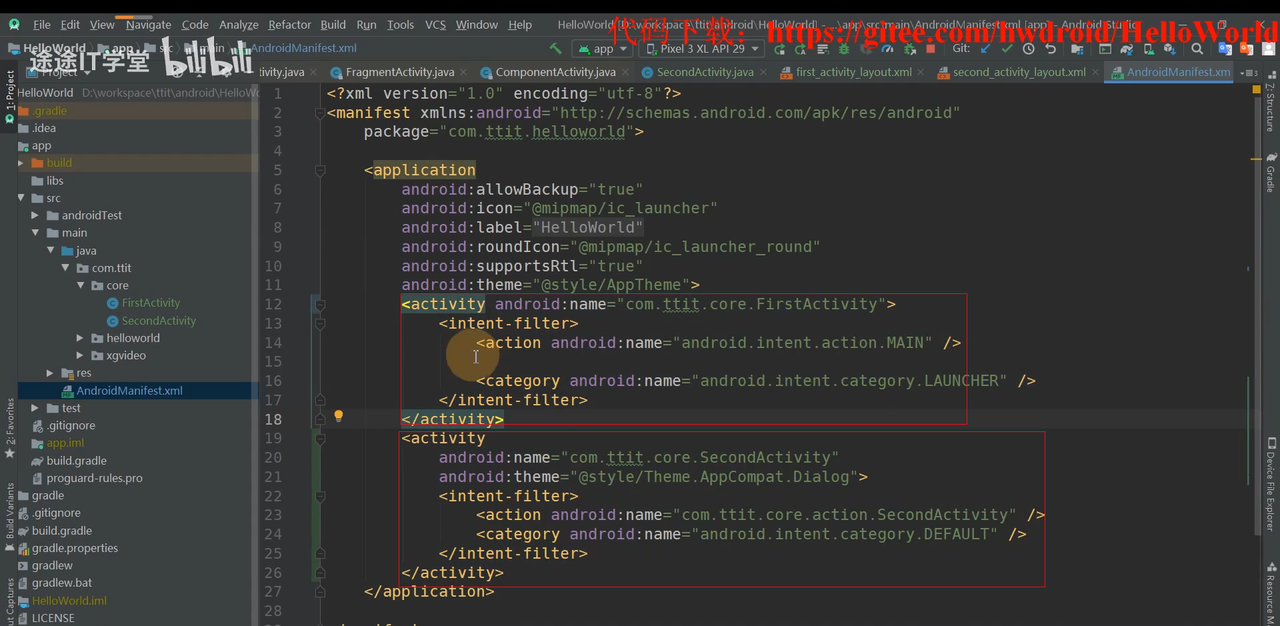
Task: Fold the application tag at line 5
Action: click(320, 170)
